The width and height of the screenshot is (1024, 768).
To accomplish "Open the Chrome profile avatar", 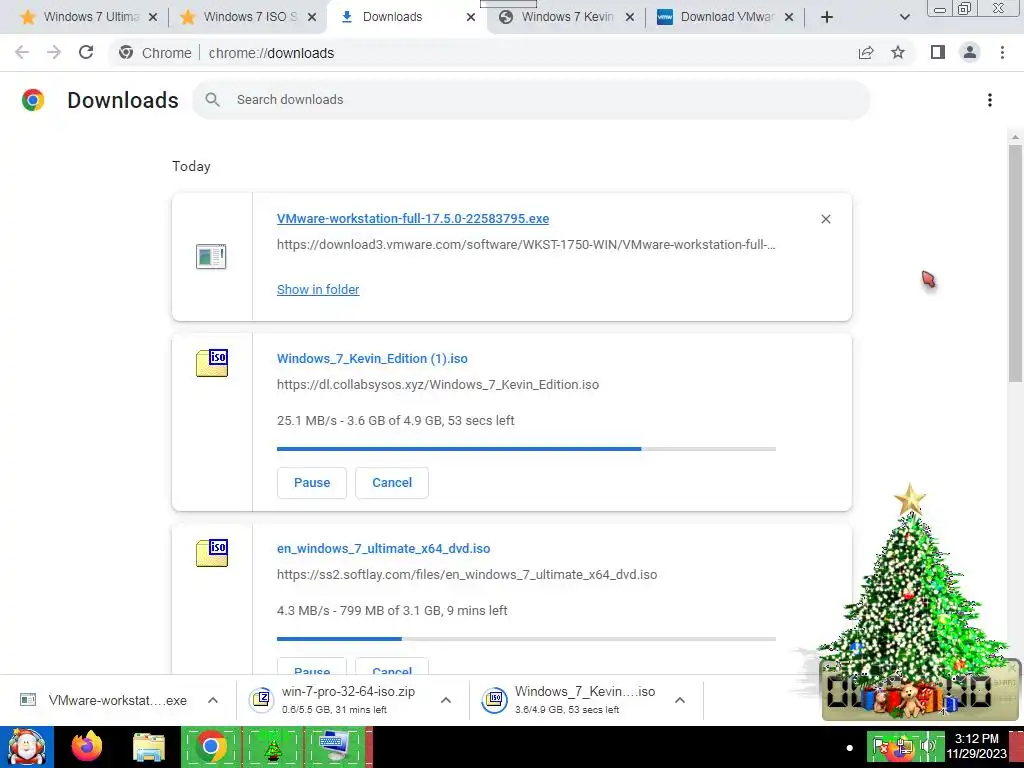I will (x=970, y=52).
